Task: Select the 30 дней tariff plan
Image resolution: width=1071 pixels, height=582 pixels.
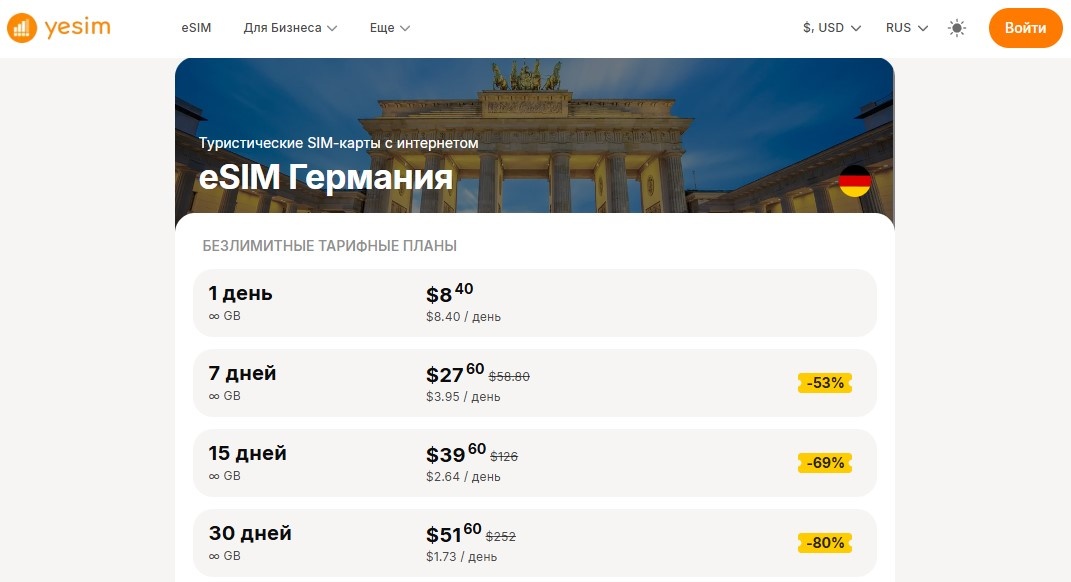Action: [x=535, y=543]
